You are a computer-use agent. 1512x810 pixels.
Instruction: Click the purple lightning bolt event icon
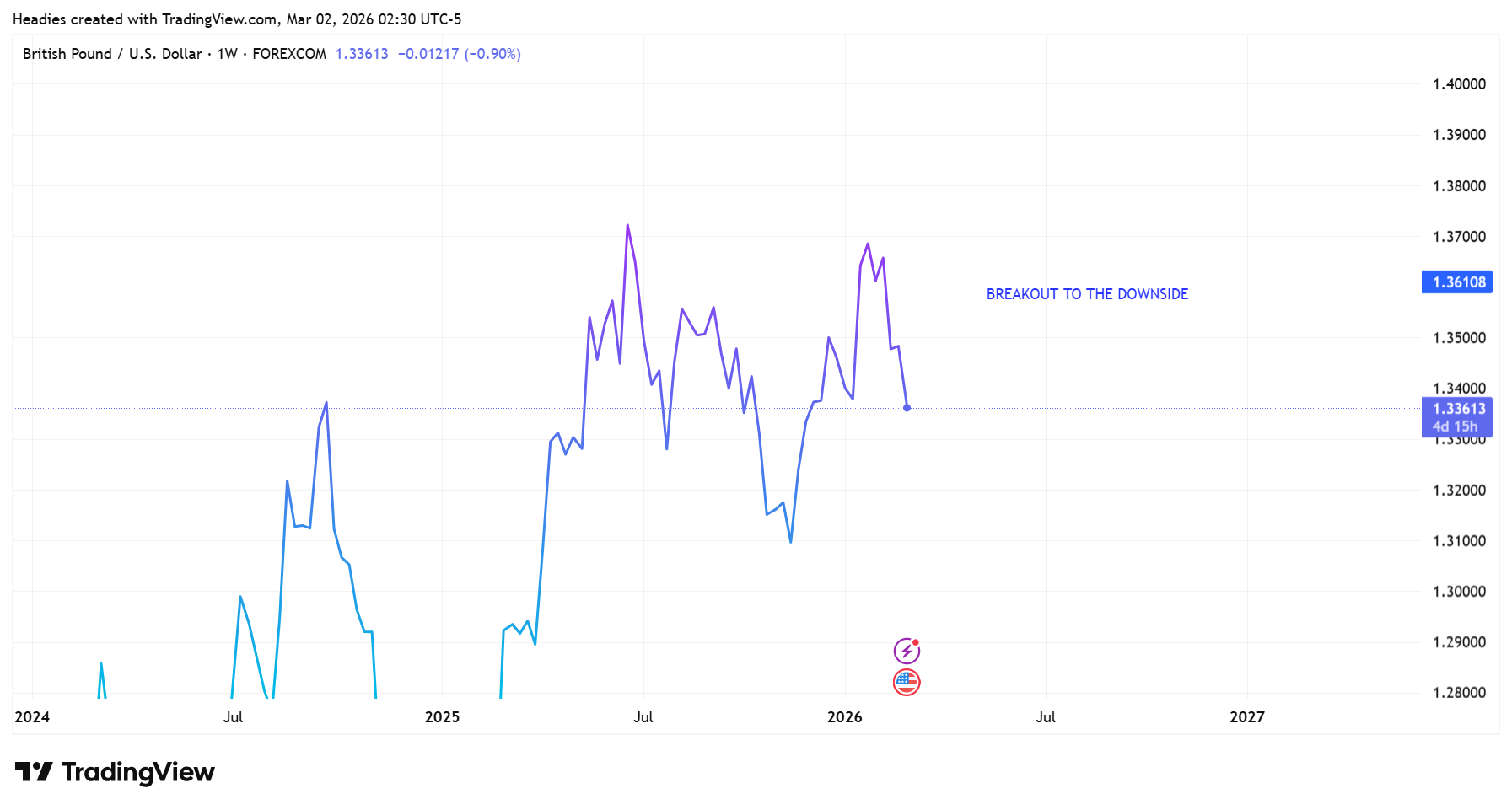click(907, 651)
